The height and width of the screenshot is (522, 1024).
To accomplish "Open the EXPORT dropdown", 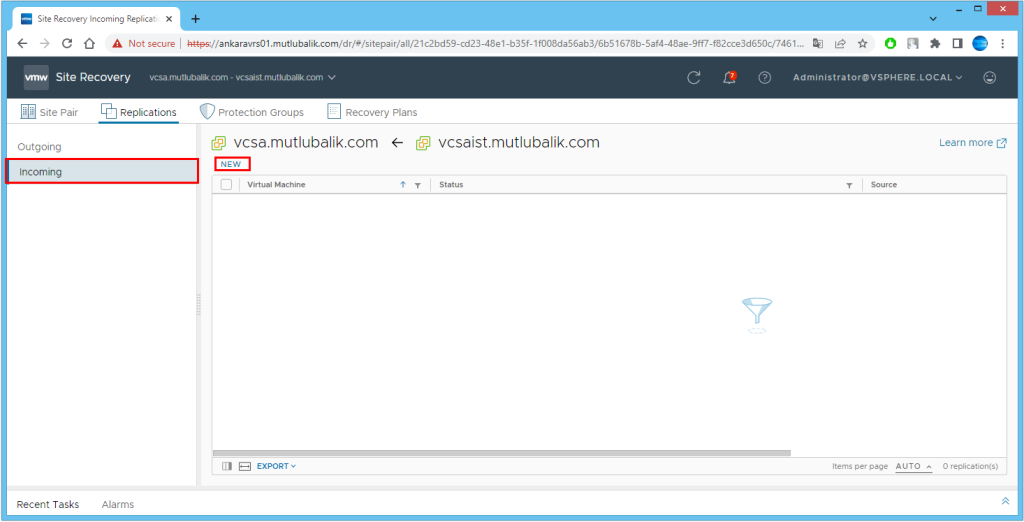I will coord(276,466).
